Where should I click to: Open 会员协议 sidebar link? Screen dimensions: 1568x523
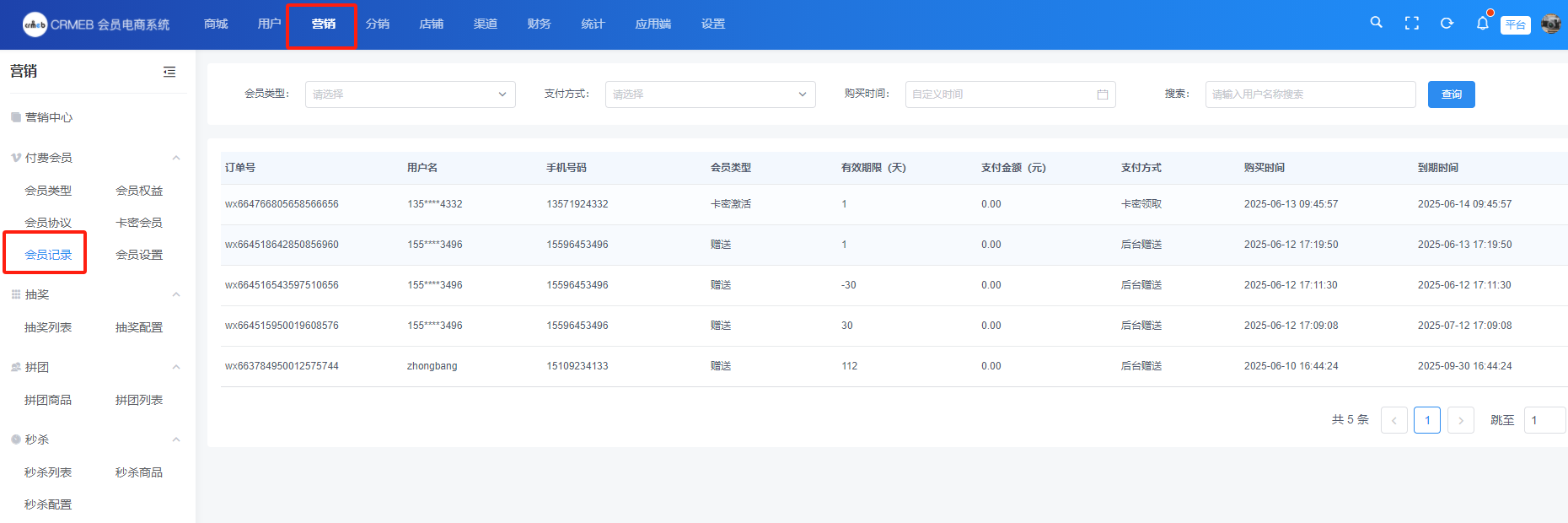point(48,223)
